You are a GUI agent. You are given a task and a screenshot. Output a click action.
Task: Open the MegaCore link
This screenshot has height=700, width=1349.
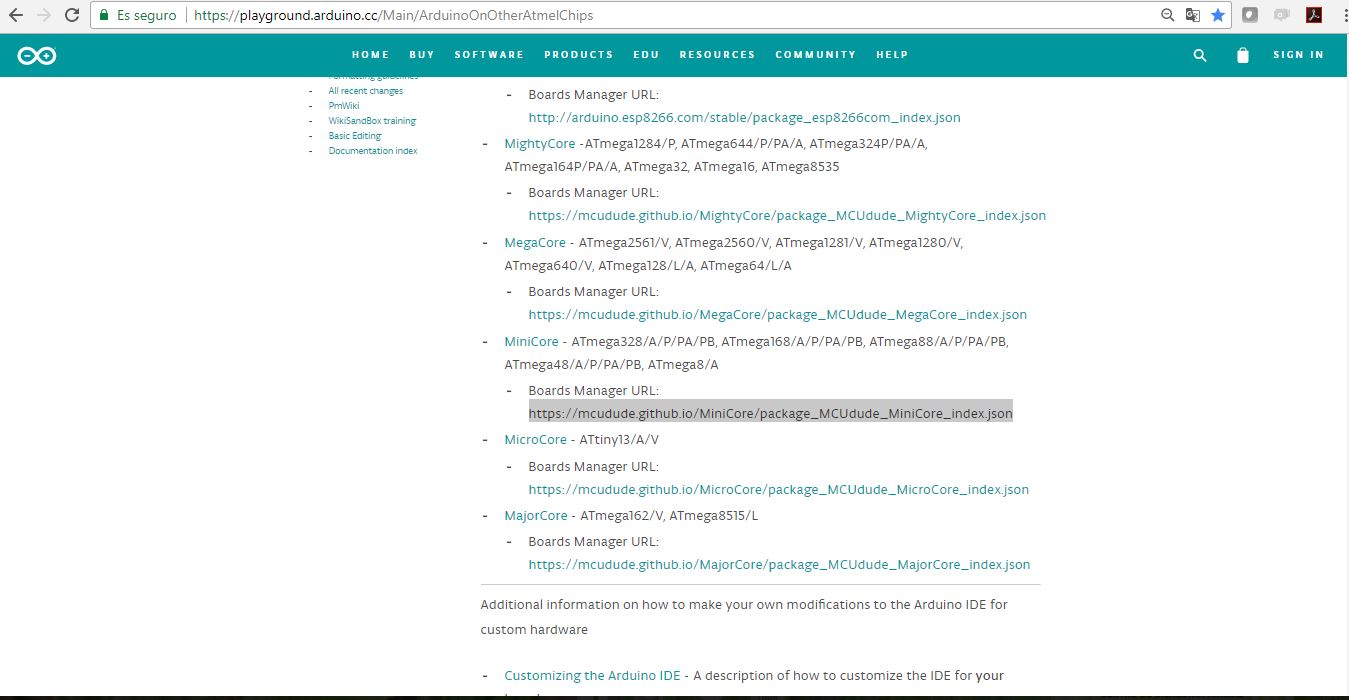[535, 243]
